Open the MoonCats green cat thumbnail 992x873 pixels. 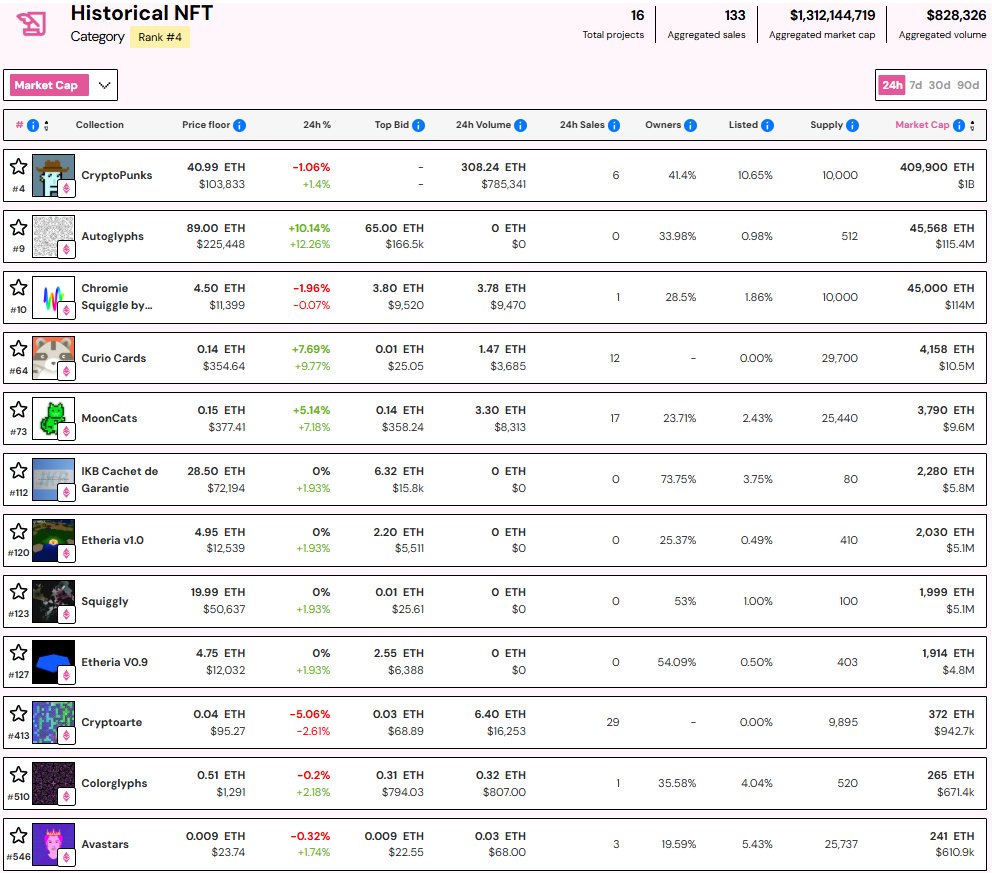pos(53,418)
